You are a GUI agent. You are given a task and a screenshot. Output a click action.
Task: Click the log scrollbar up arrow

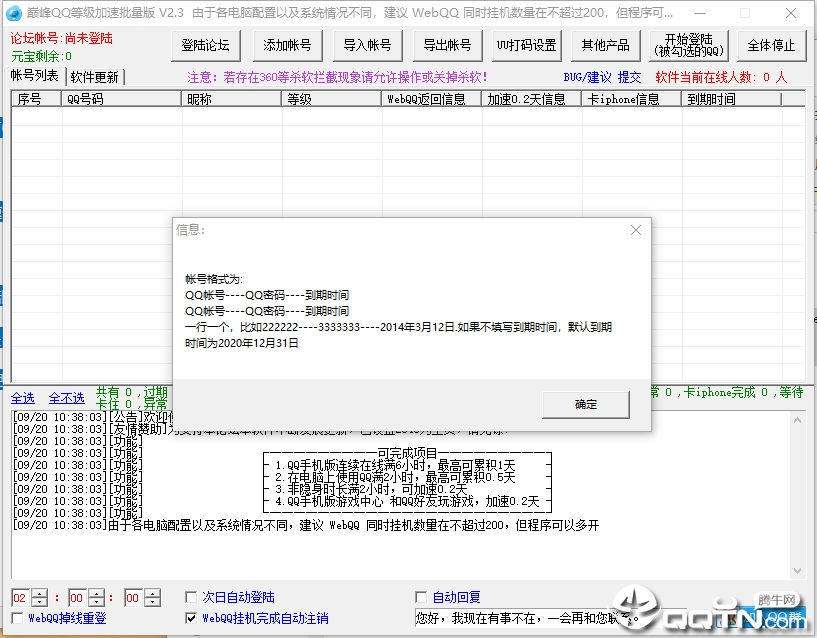(797, 420)
